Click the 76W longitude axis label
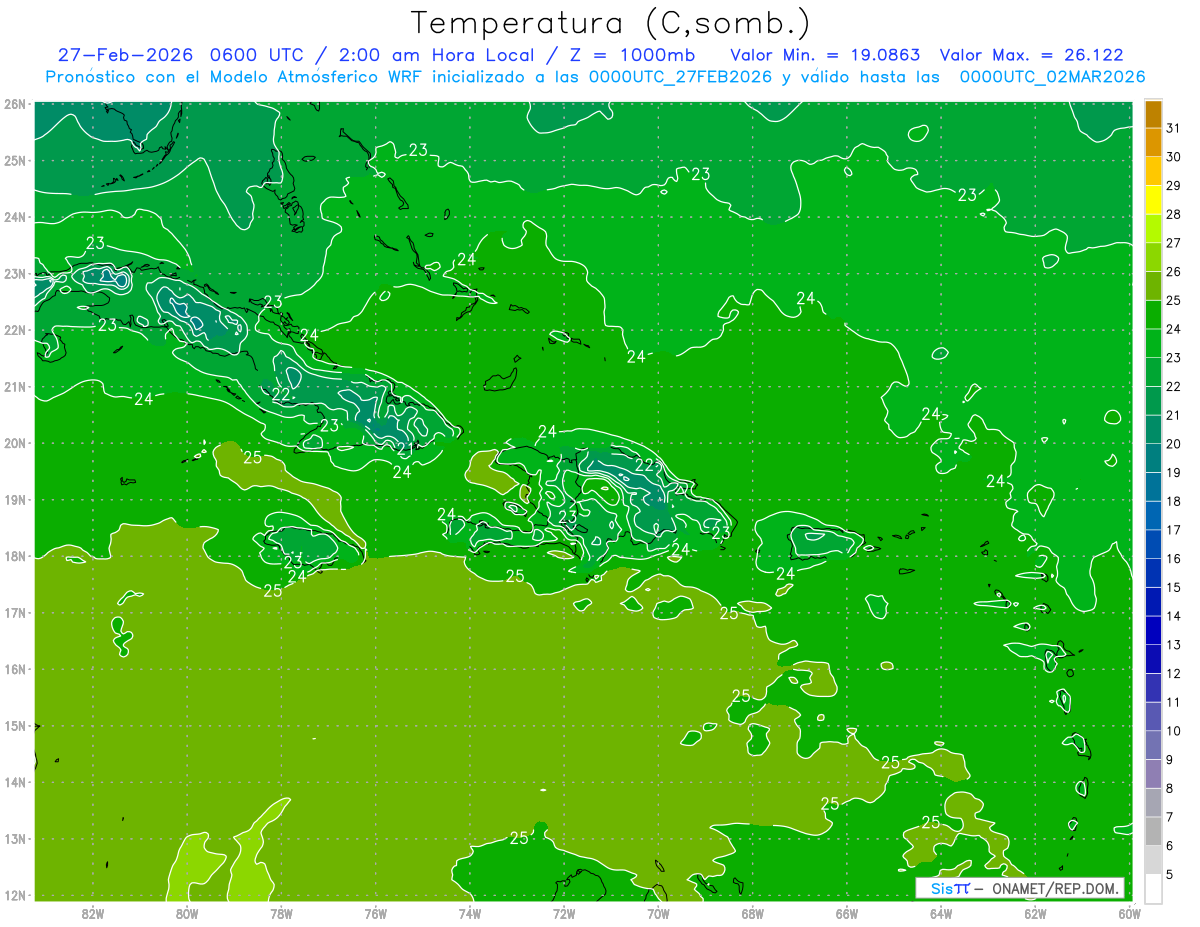 [375, 913]
